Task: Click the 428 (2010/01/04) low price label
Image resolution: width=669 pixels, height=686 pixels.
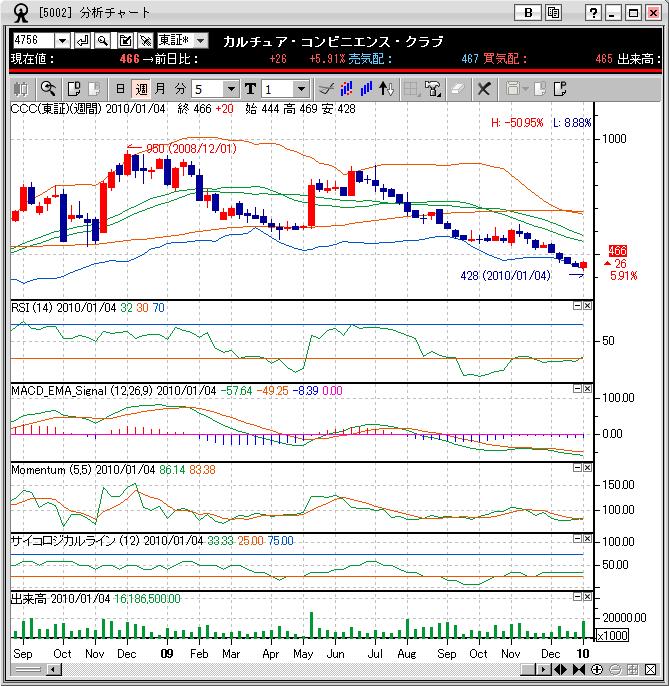Action: click(x=505, y=276)
